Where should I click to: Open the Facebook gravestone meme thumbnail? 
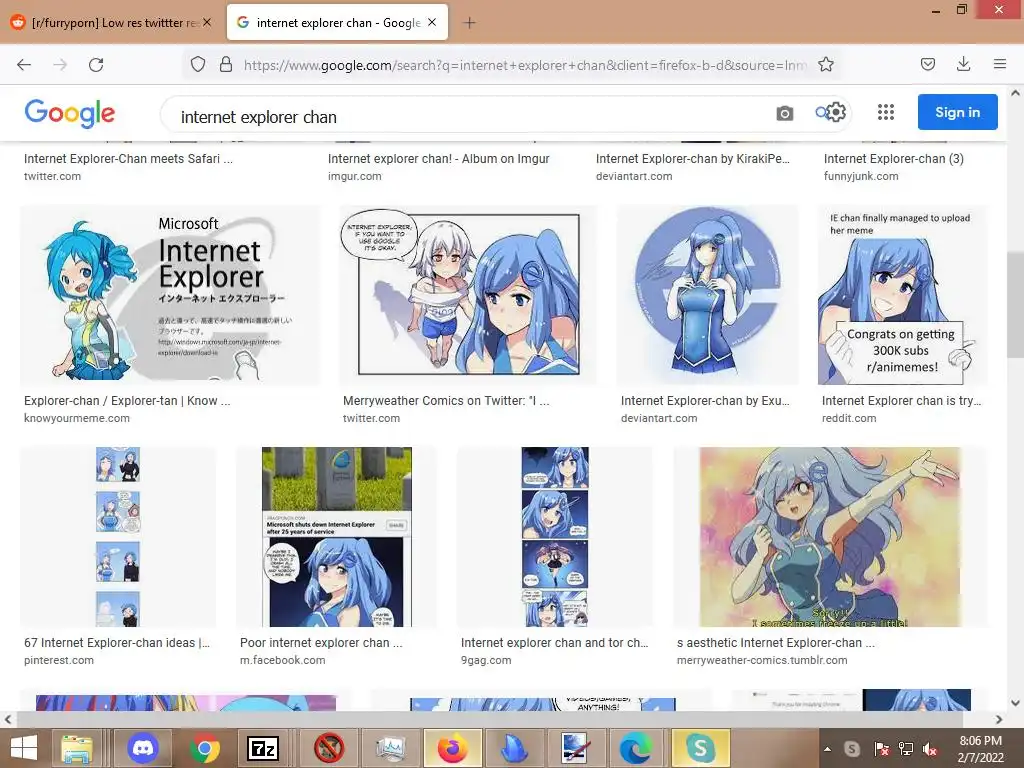(336, 537)
